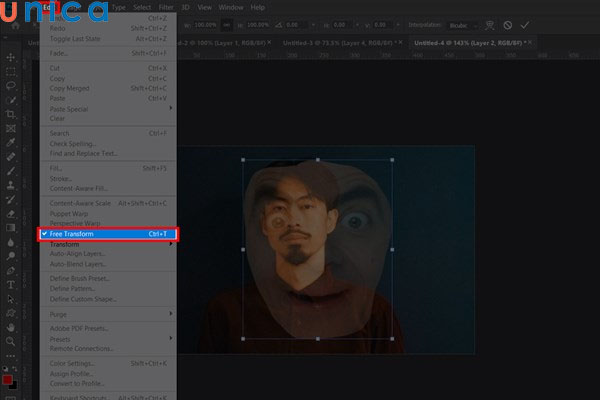Choose Free Transform from the Edit menu
600x400 pixels.
pos(108,234)
